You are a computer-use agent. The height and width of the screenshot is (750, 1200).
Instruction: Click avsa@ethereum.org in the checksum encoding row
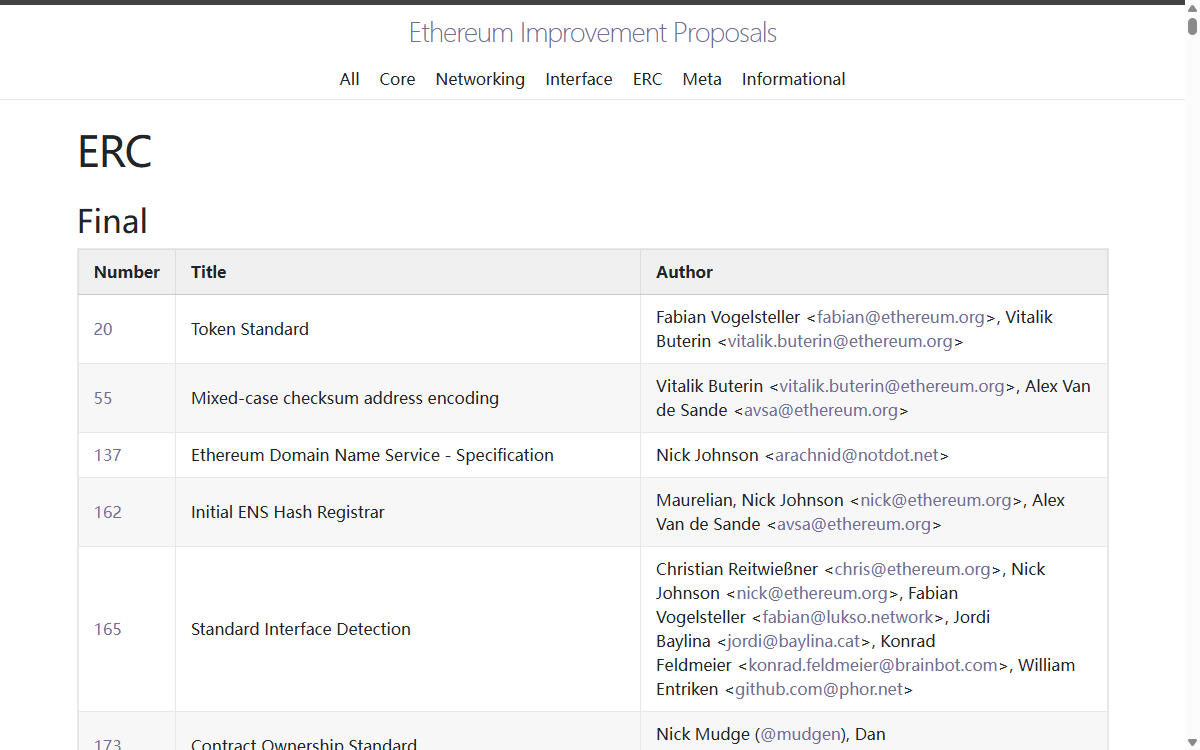pos(821,410)
